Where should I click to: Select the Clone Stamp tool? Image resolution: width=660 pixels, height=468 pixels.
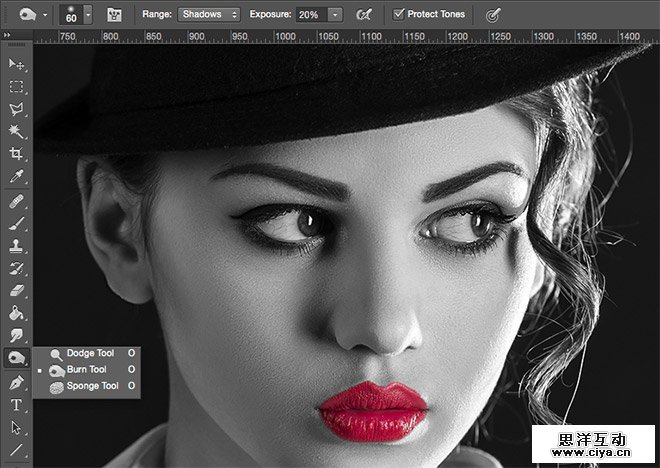(x=16, y=246)
